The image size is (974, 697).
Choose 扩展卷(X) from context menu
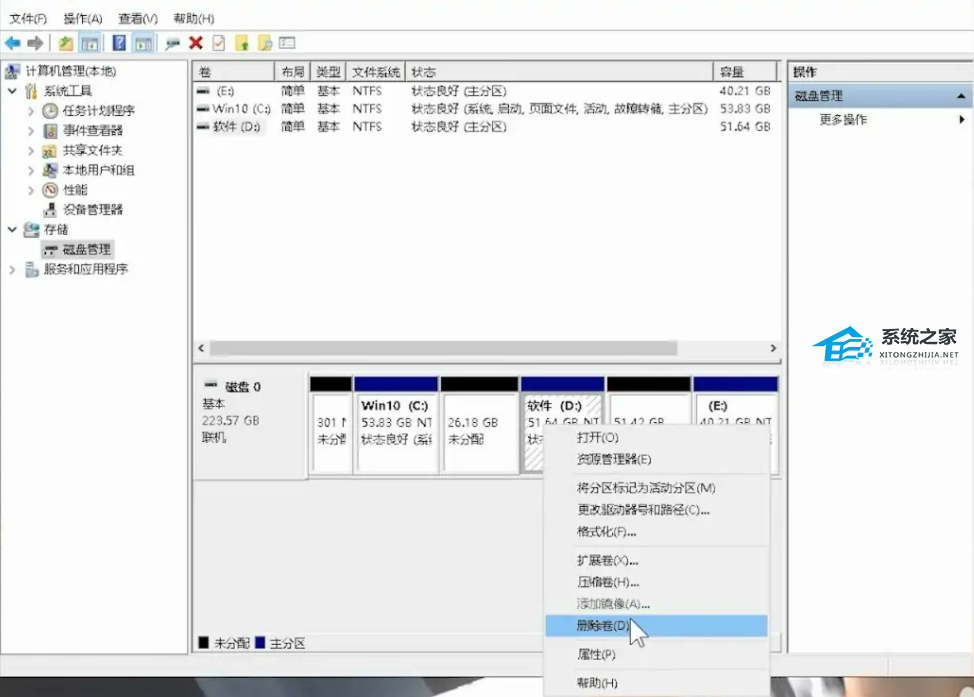(x=657, y=560)
